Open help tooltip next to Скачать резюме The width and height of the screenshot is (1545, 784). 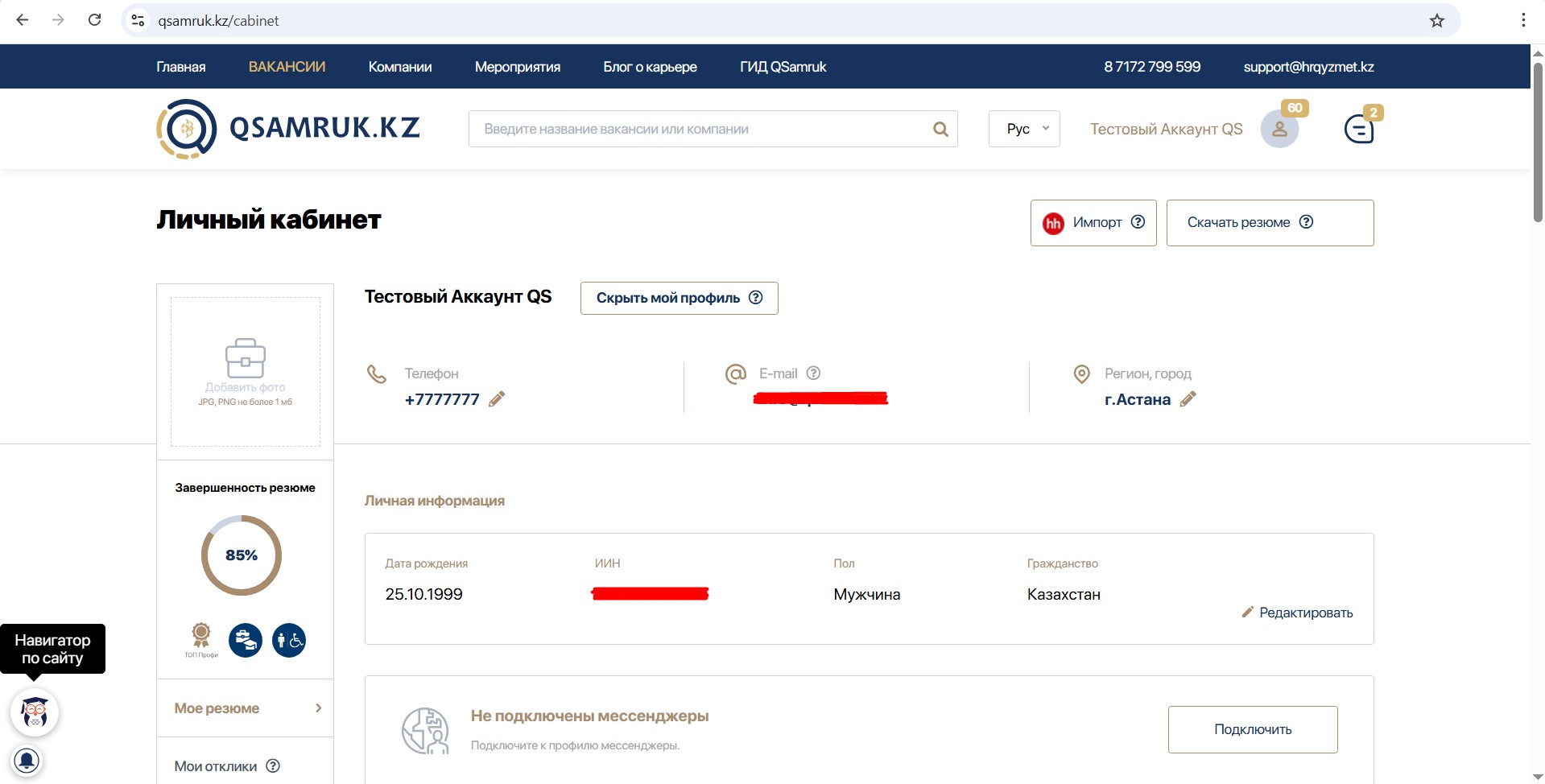click(x=1306, y=222)
